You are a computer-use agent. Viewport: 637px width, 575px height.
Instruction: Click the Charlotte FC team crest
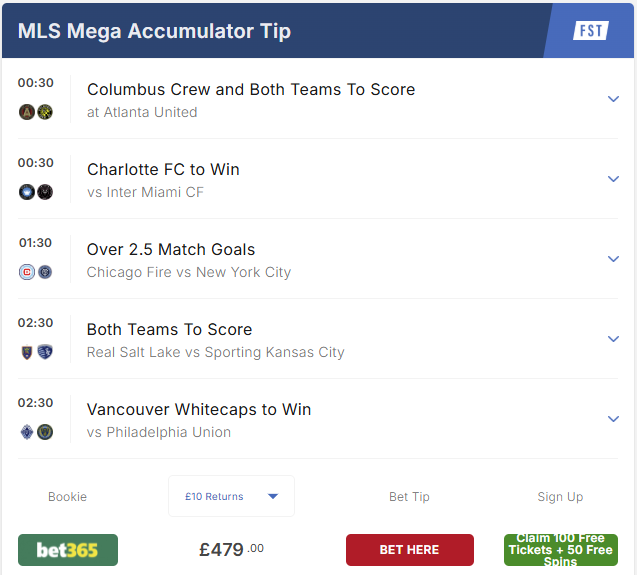(27, 192)
